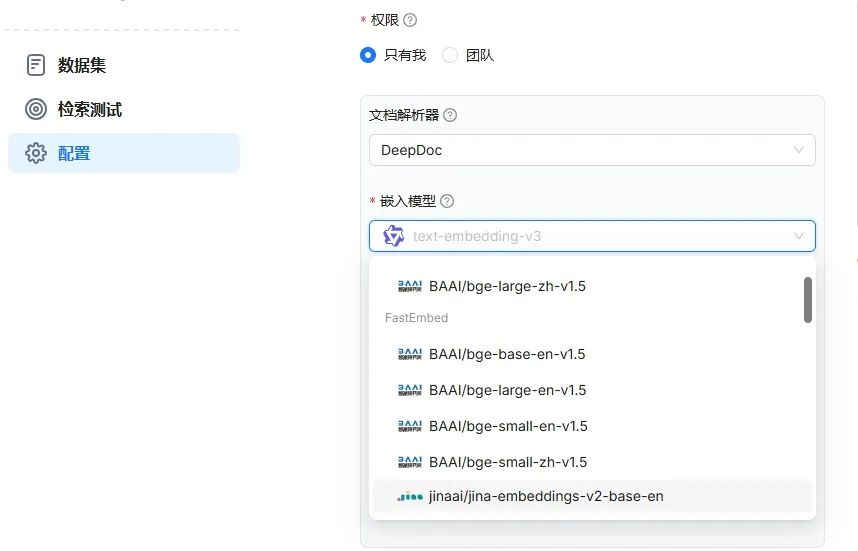Viewport: 858px width, 551px height.
Task: Click the FastEmbed group label
Action: click(x=416, y=318)
